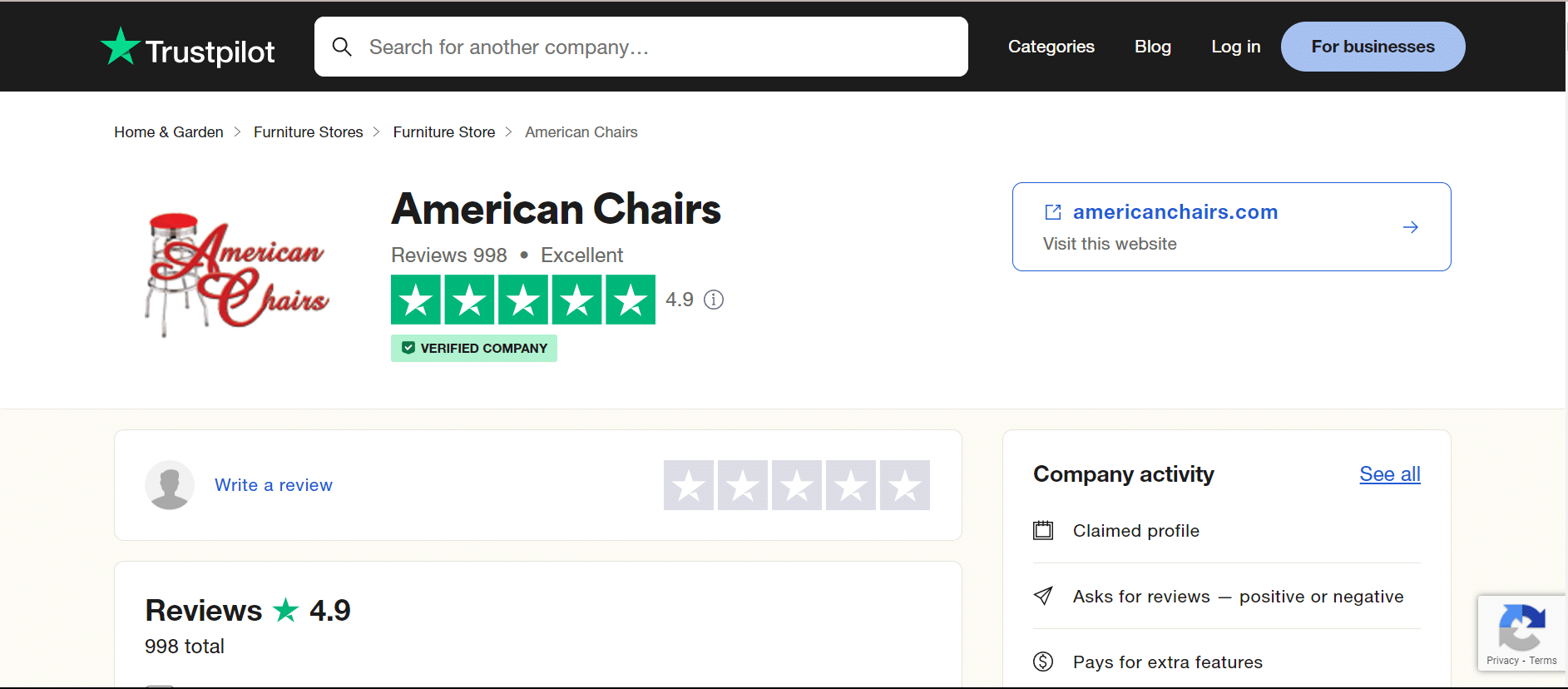Click the Verified Company checkmark badge
The width and height of the screenshot is (1568, 689).
[x=408, y=348]
